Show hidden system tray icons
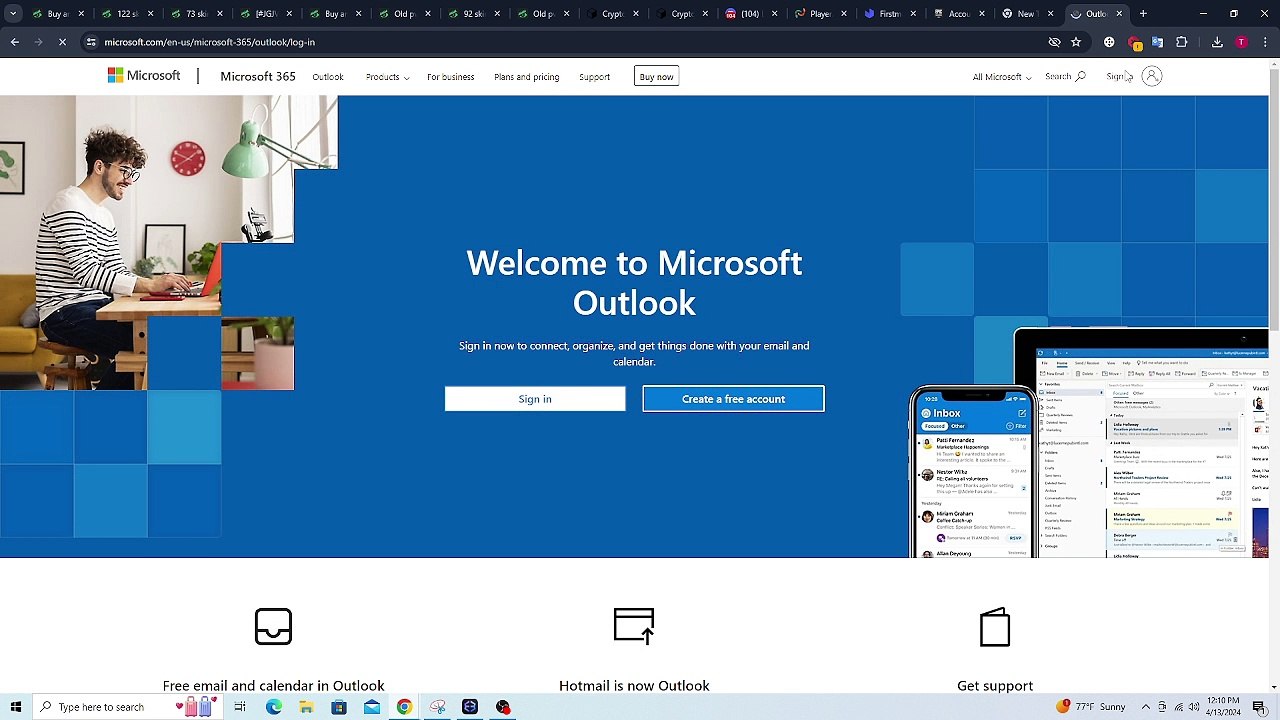The height and width of the screenshot is (720, 1280). tap(1146, 707)
